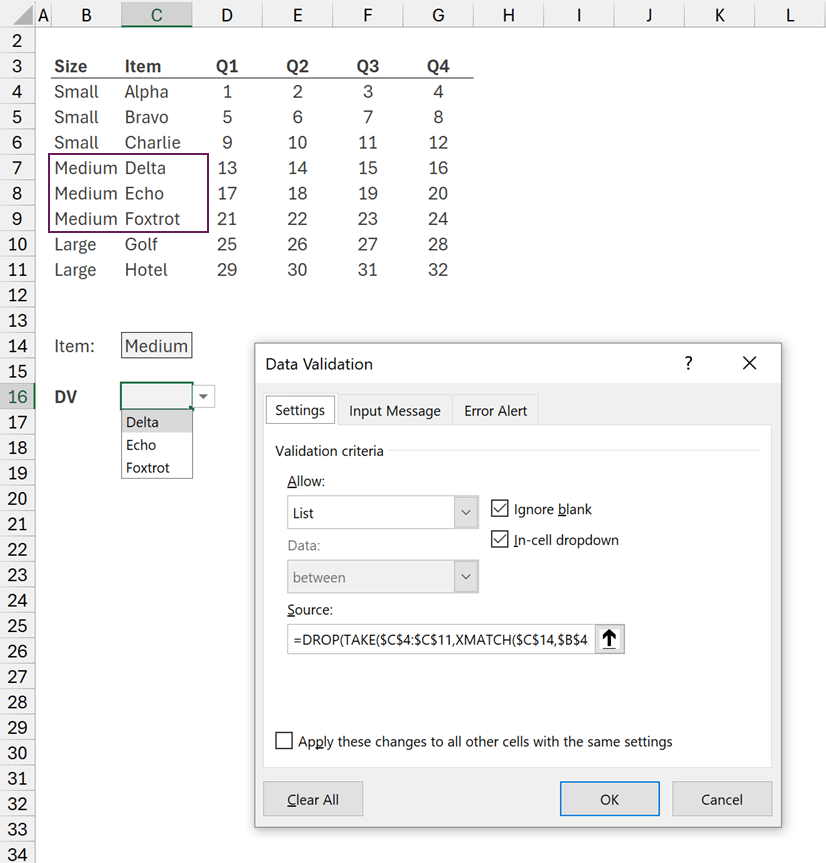Screen dimensions: 826x863
Task: Click the dropdown arrow next to cell C16
Action: (x=204, y=397)
